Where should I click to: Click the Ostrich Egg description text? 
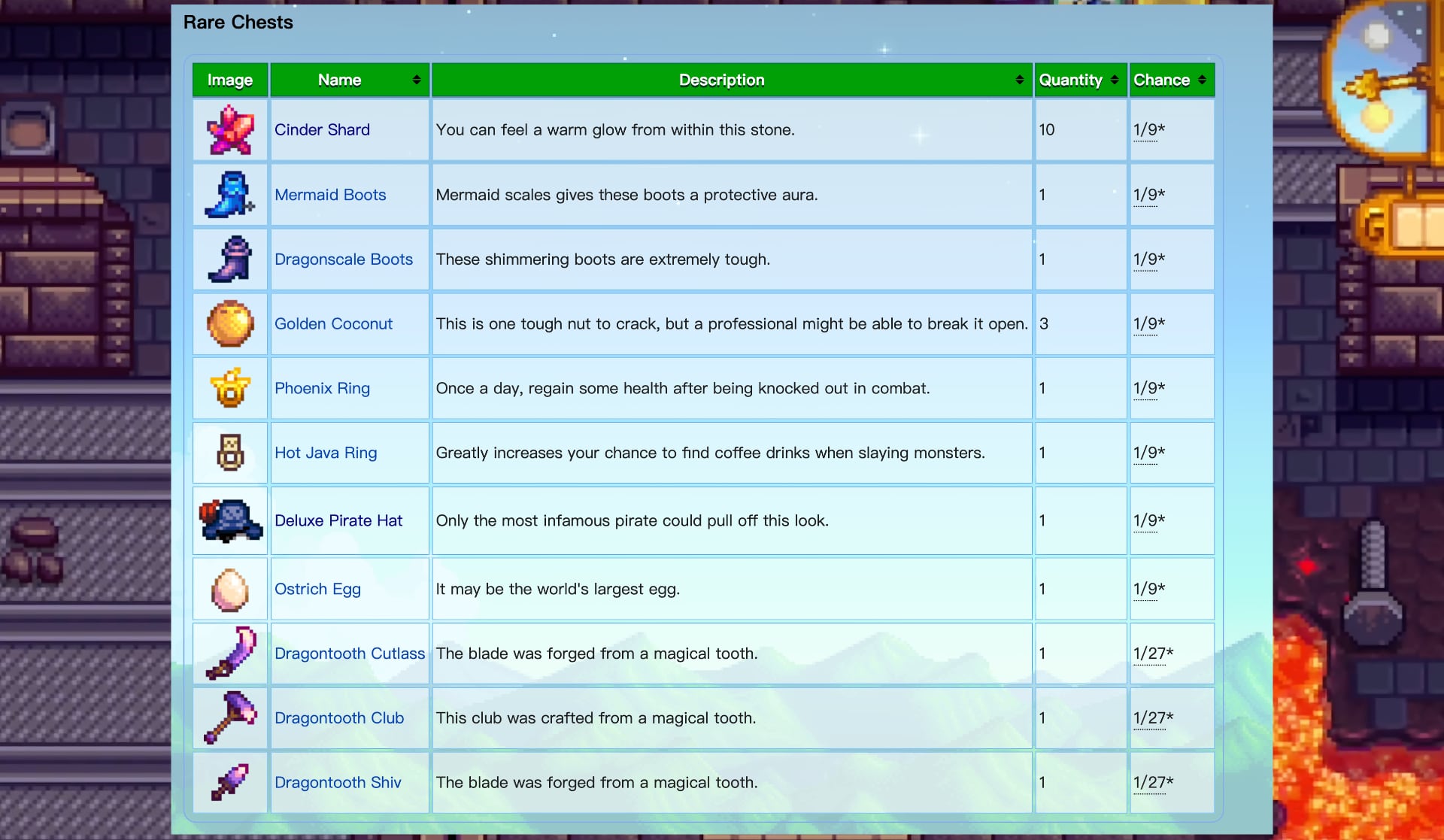click(x=558, y=589)
